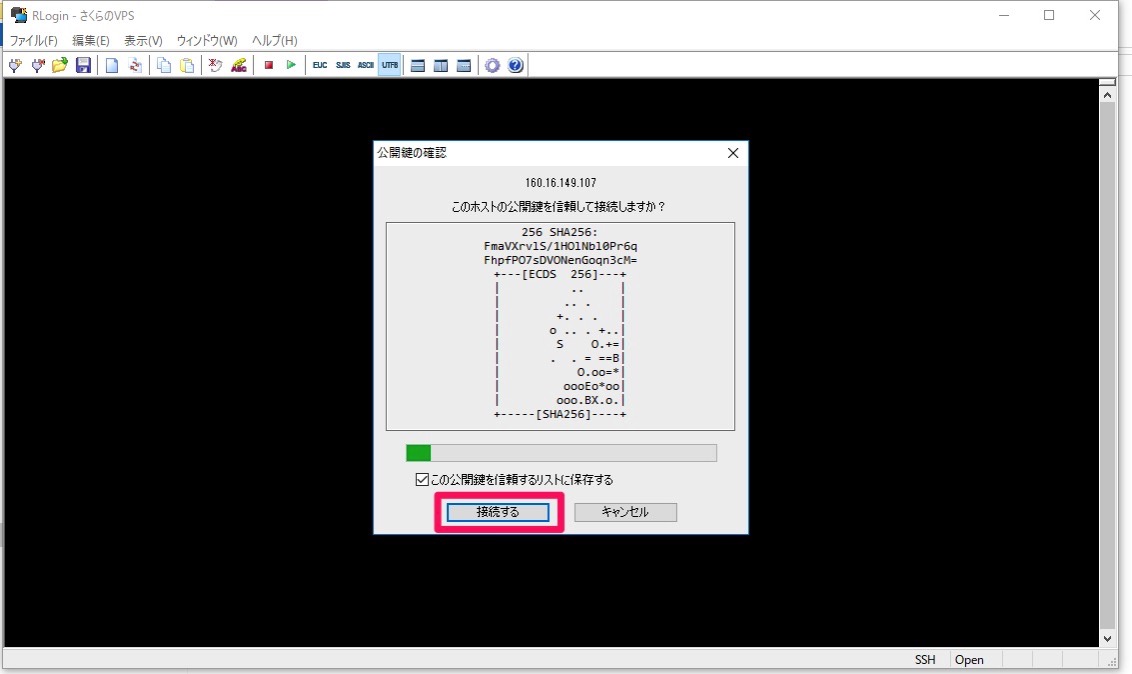1132x674 pixels.
Task: Switch encoding to EUC
Action: click(x=319, y=64)
